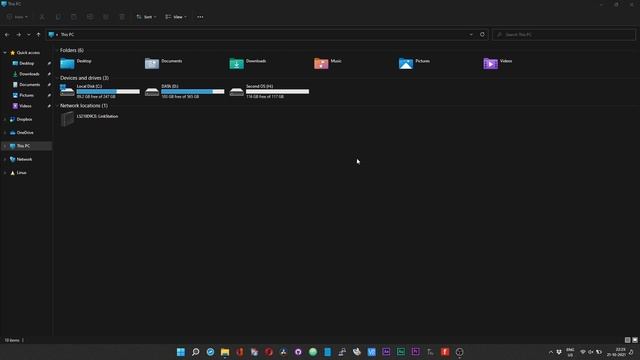
Task: Select Documents in Quick access sidebar
Action: tap(29, 84)
